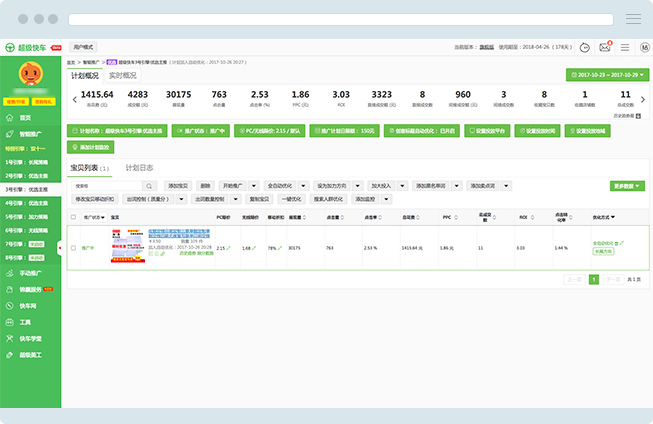Click the browser menu icon
The width and height of the screenshot is (653, 424).
pos(633,19)
